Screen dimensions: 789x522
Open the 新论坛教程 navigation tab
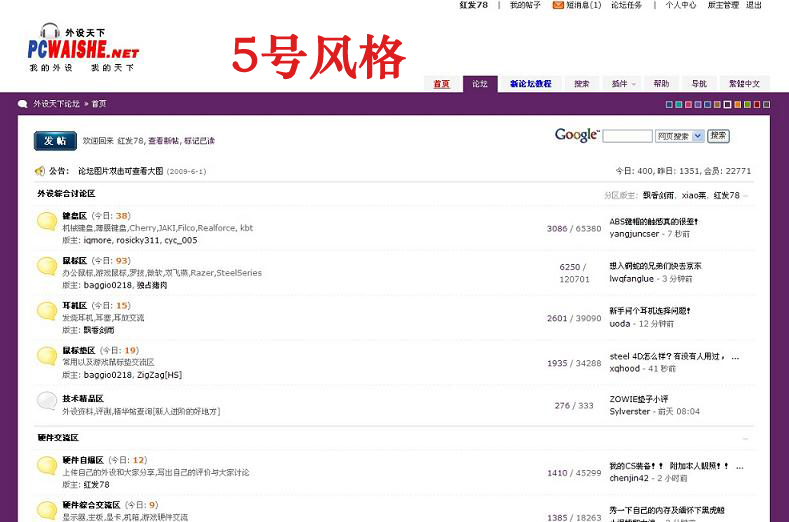[x=530, y=84]
